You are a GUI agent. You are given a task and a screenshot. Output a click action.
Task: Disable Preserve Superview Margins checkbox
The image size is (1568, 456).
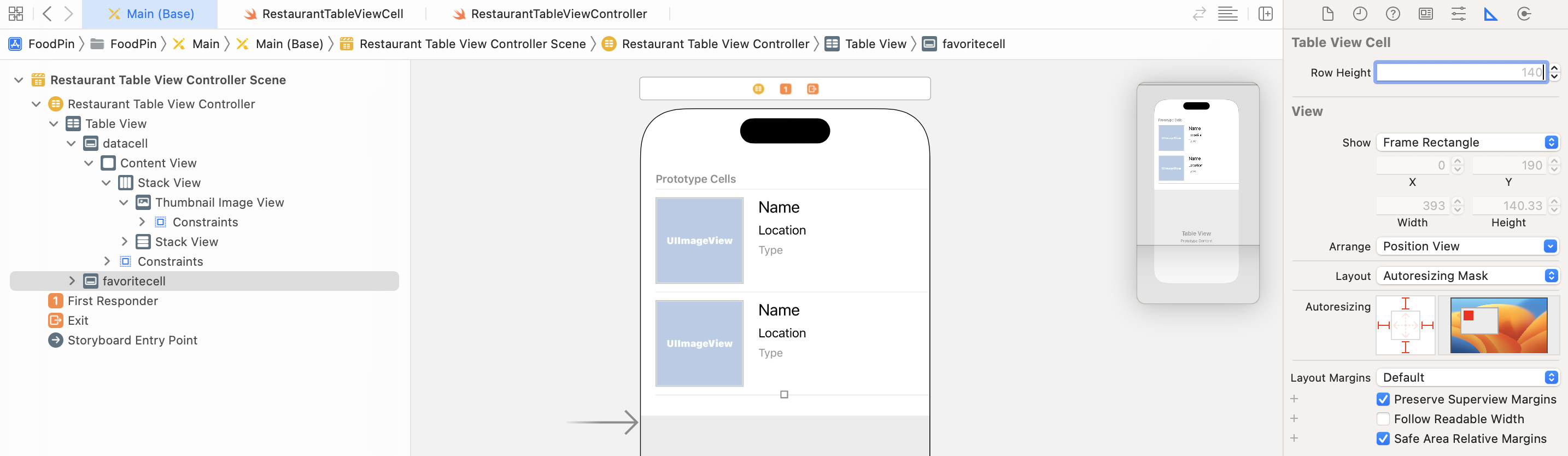pos(1383,399)
